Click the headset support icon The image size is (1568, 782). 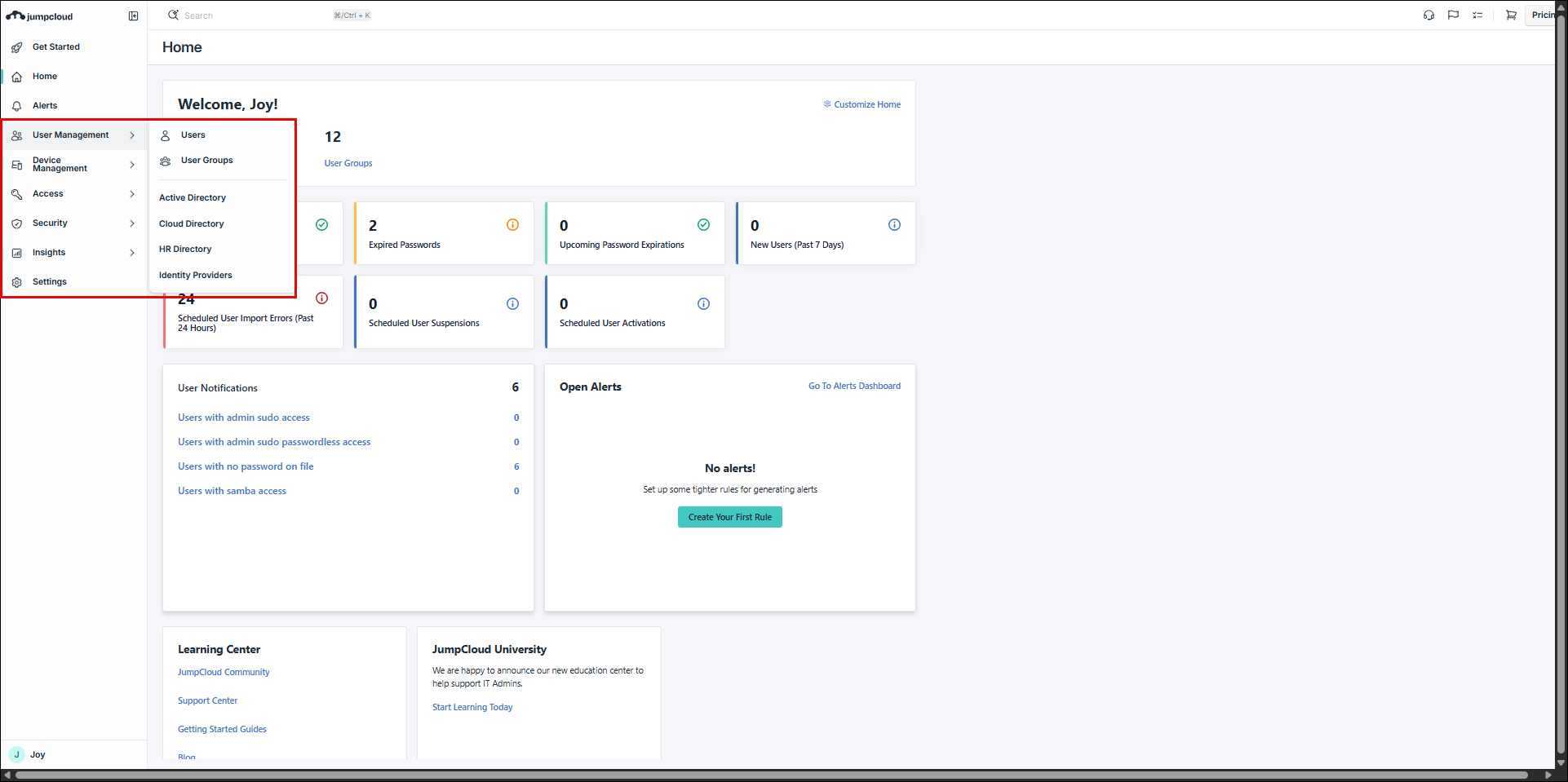click(1428, 15)
